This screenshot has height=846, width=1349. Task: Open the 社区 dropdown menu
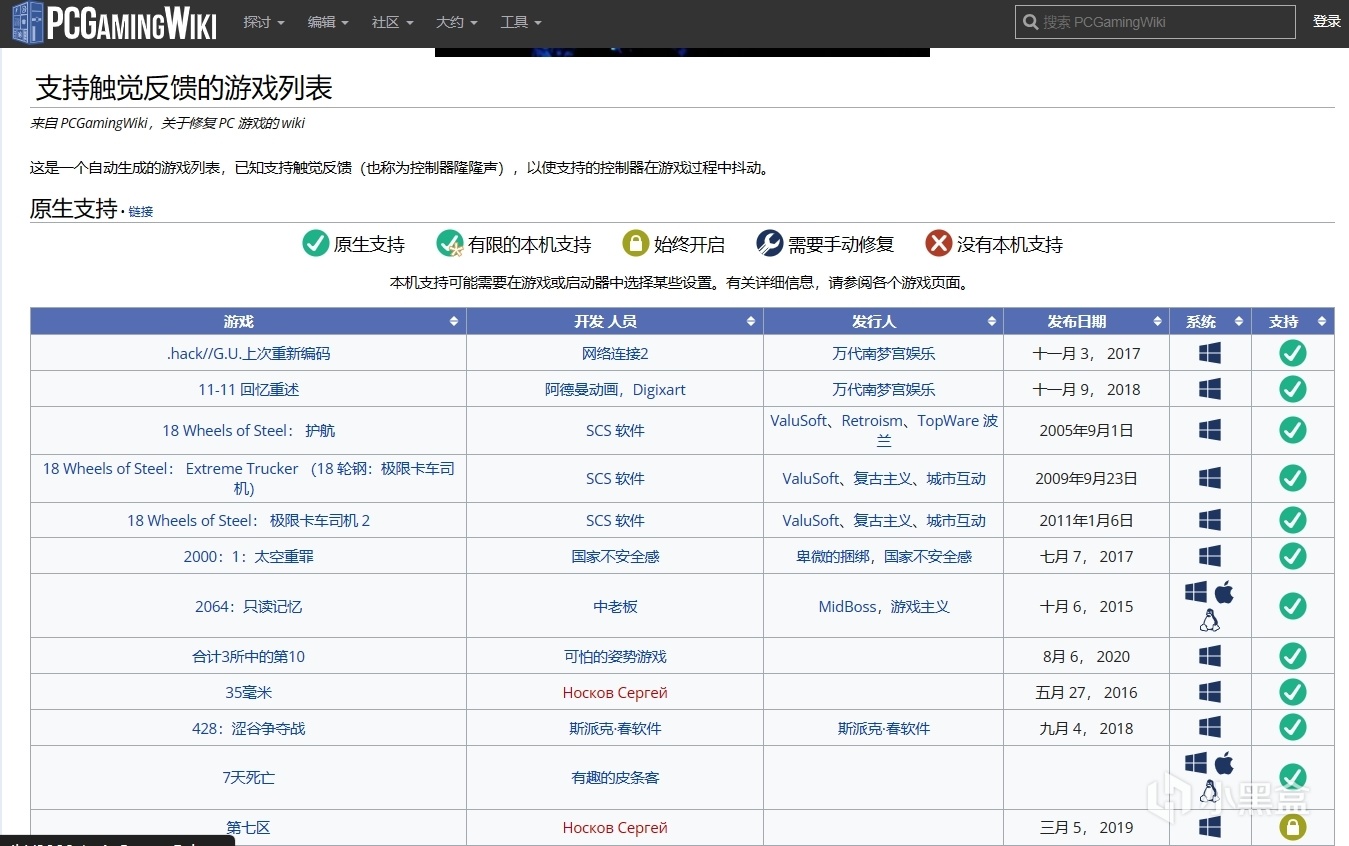(392, 22)
